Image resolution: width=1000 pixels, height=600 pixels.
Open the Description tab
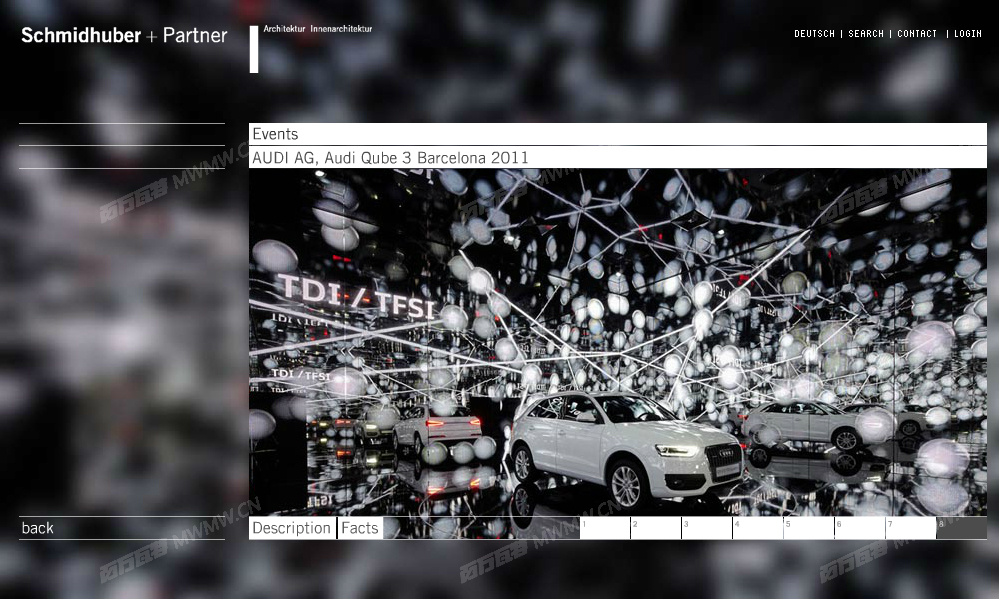pos(292,528)
